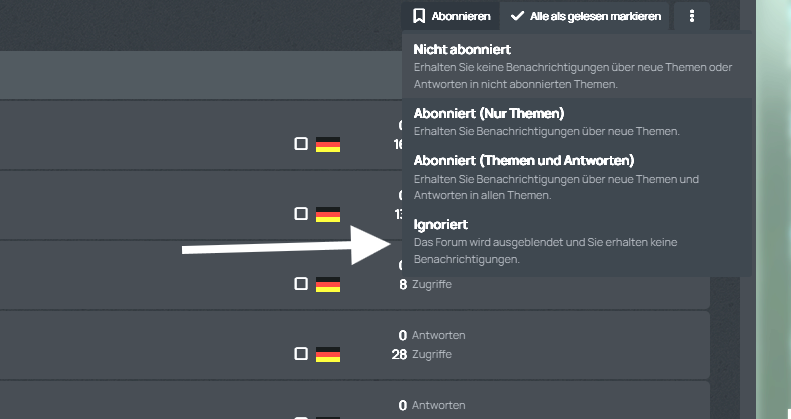Tick the checkbox in the topmost thread row

tap(301, 144)
